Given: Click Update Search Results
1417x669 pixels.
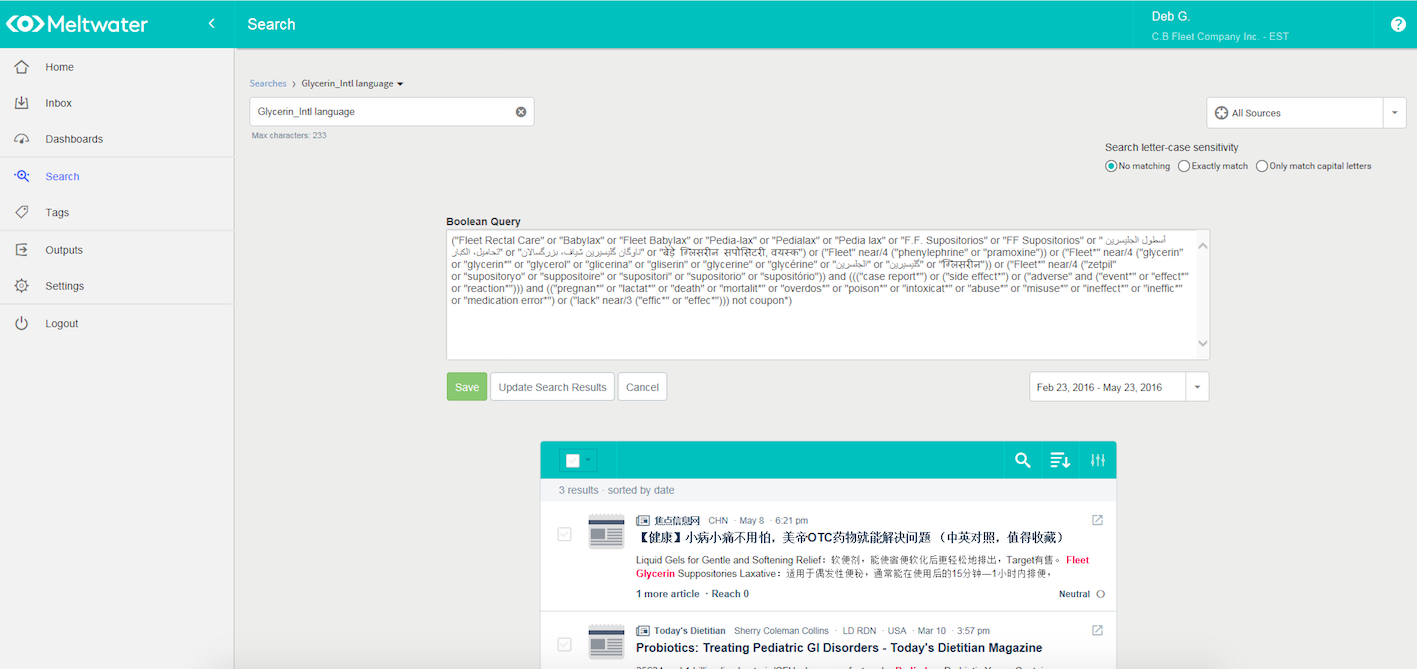Looking at the screenshot, I should coord(552,387).
